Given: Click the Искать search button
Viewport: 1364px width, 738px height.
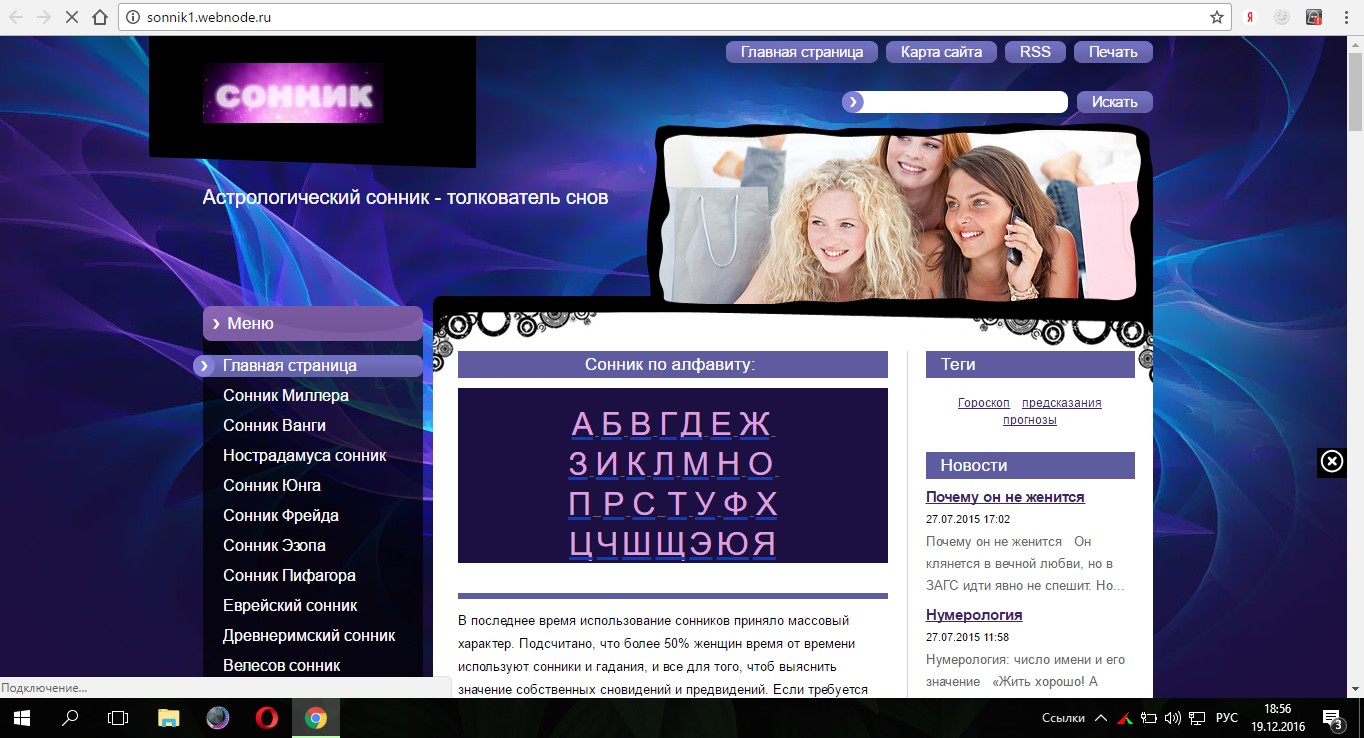Looking at the screenshot, I should [x=1115, y=102].
